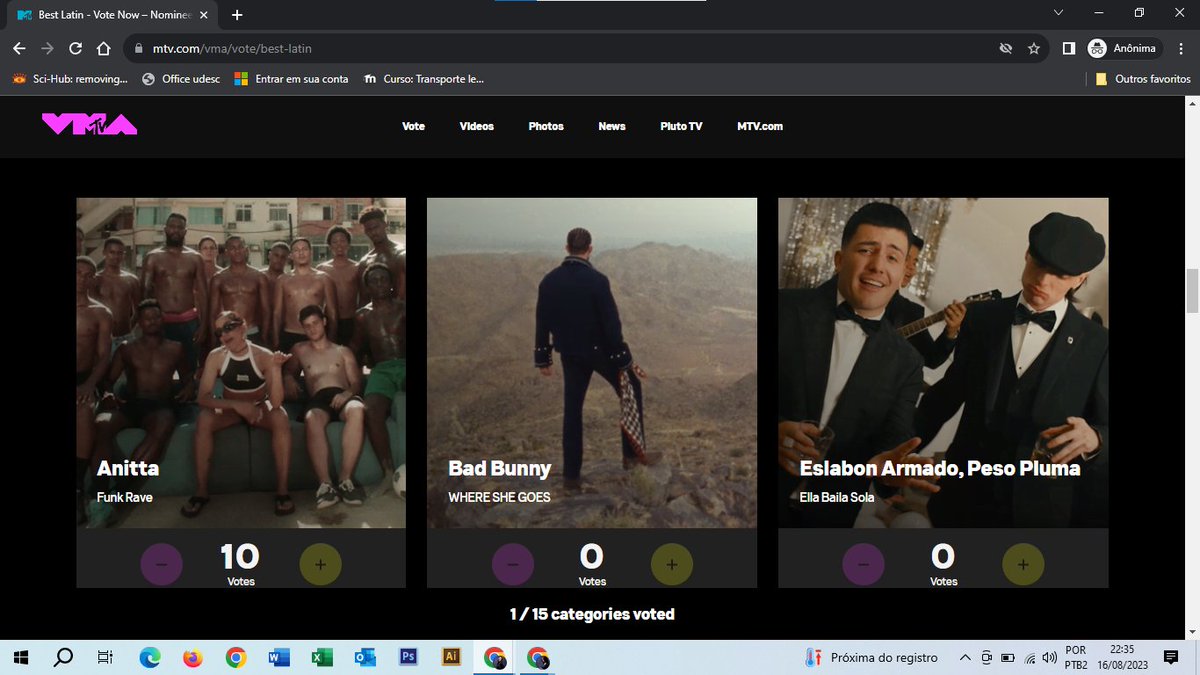Add a vote for Bad Bunny
1200x675 pixels.
671,565
